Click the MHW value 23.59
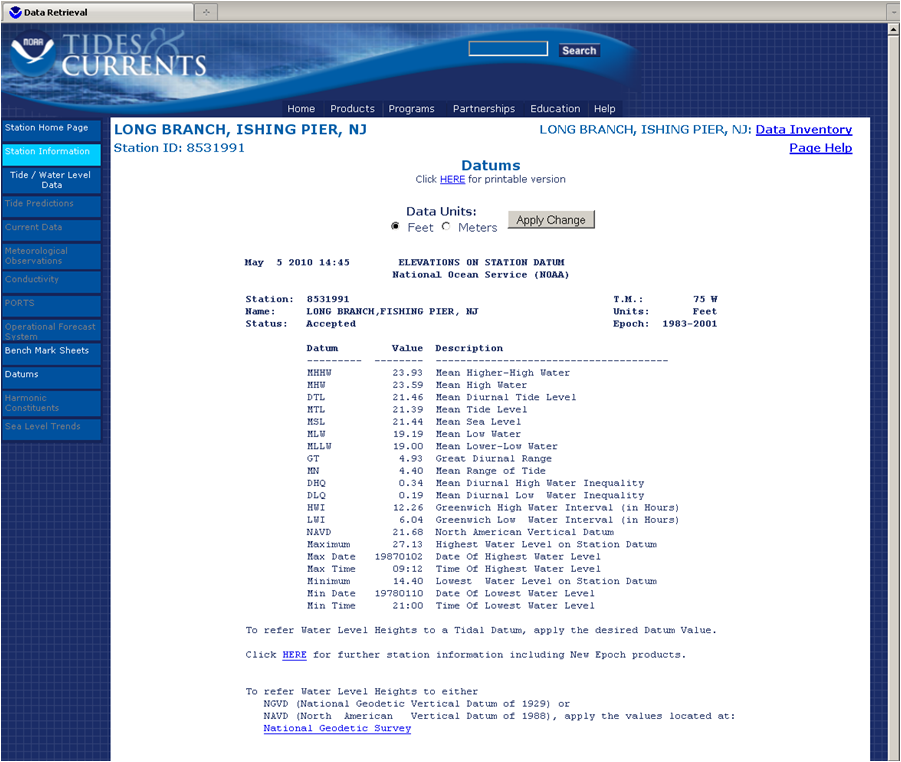The image size is (901, 762). click(x=407, y=385)
